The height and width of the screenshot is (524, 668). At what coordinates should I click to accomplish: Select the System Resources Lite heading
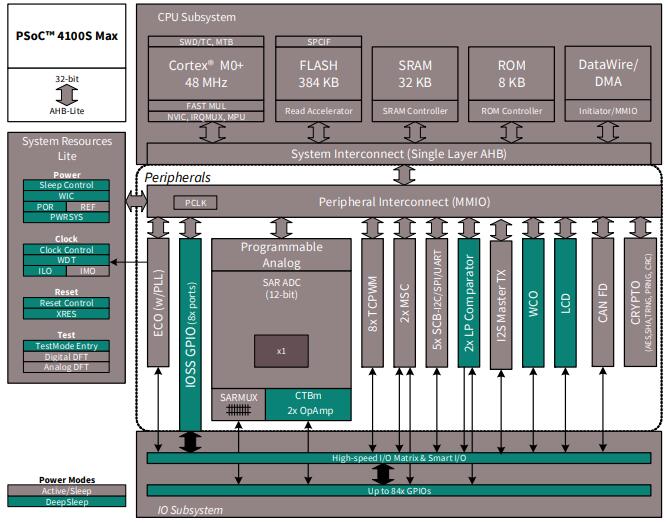pyautogui.click(x=67, y=148)
